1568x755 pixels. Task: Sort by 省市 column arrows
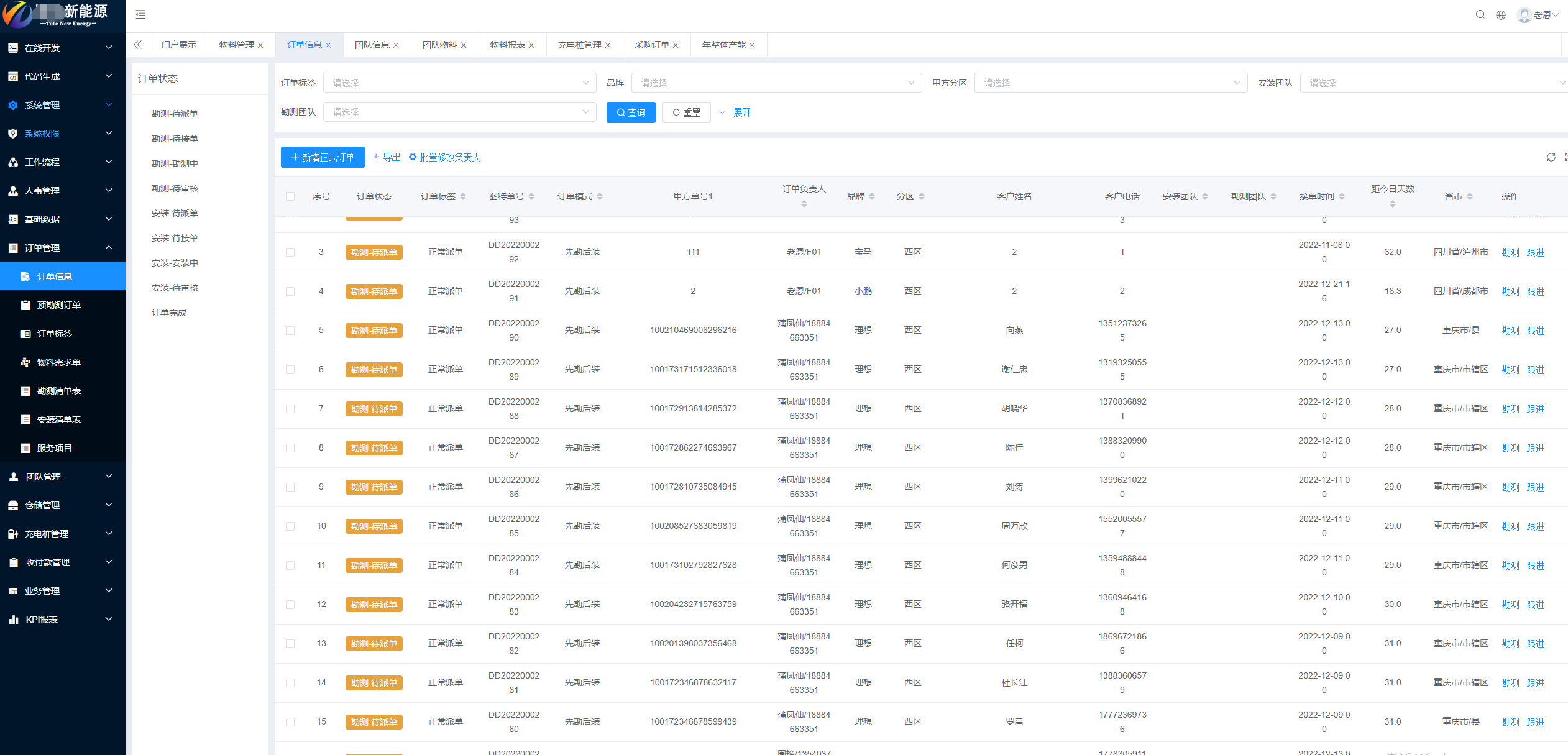click(1470, 196)
